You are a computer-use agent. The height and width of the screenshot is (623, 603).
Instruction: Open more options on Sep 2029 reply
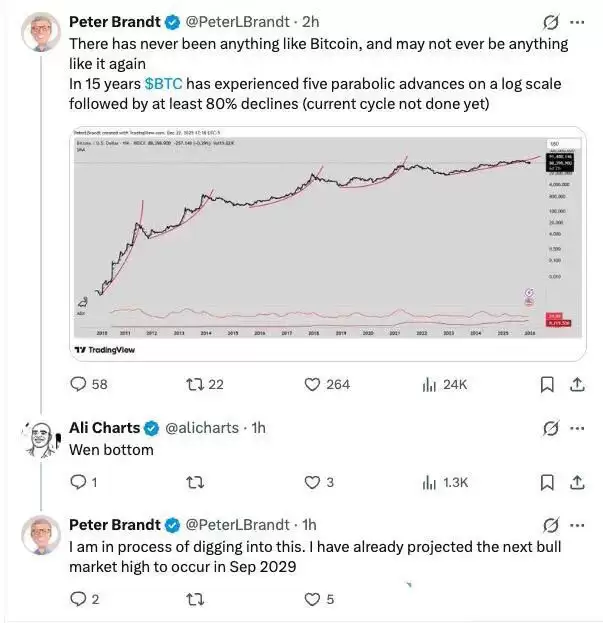click(577, 525)
